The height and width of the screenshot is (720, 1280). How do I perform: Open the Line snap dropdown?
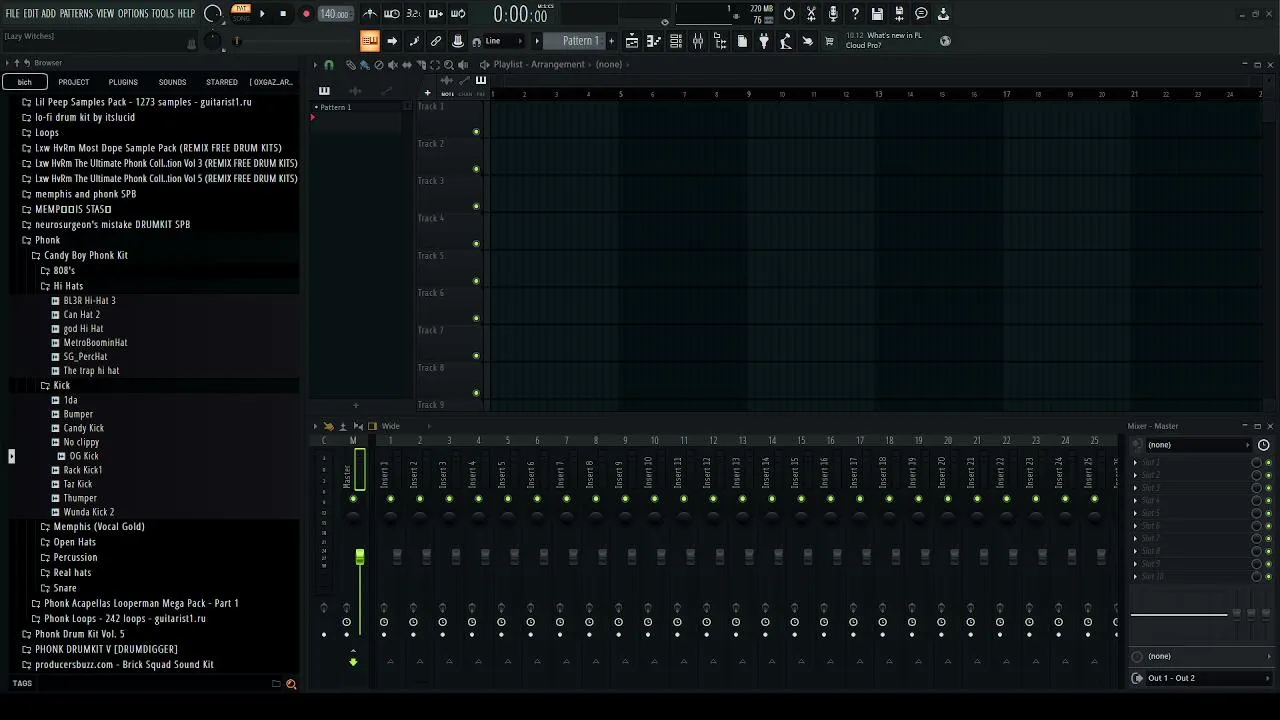[502, 41]
